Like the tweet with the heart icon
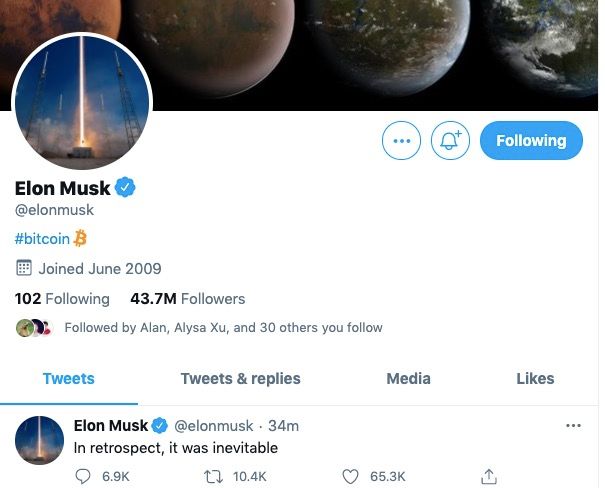This screenshot has width=605, height=488. 350,477
